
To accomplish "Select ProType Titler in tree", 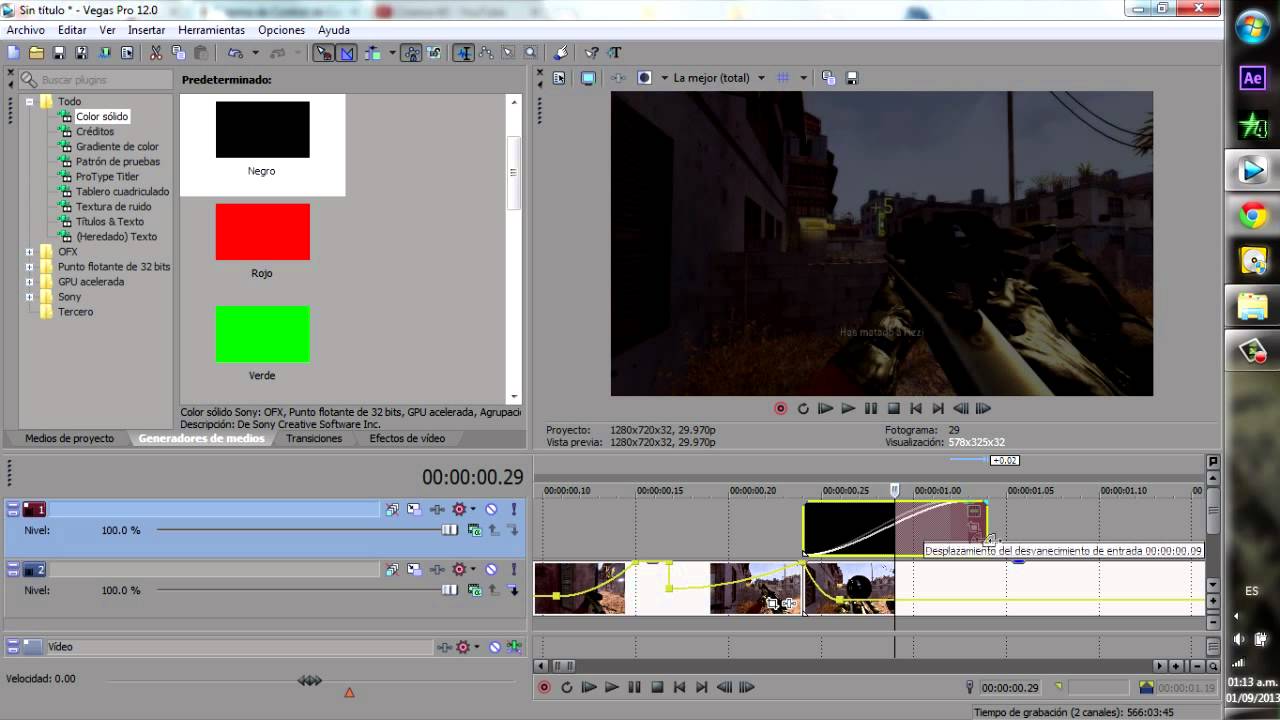I will tap(107, 176).
